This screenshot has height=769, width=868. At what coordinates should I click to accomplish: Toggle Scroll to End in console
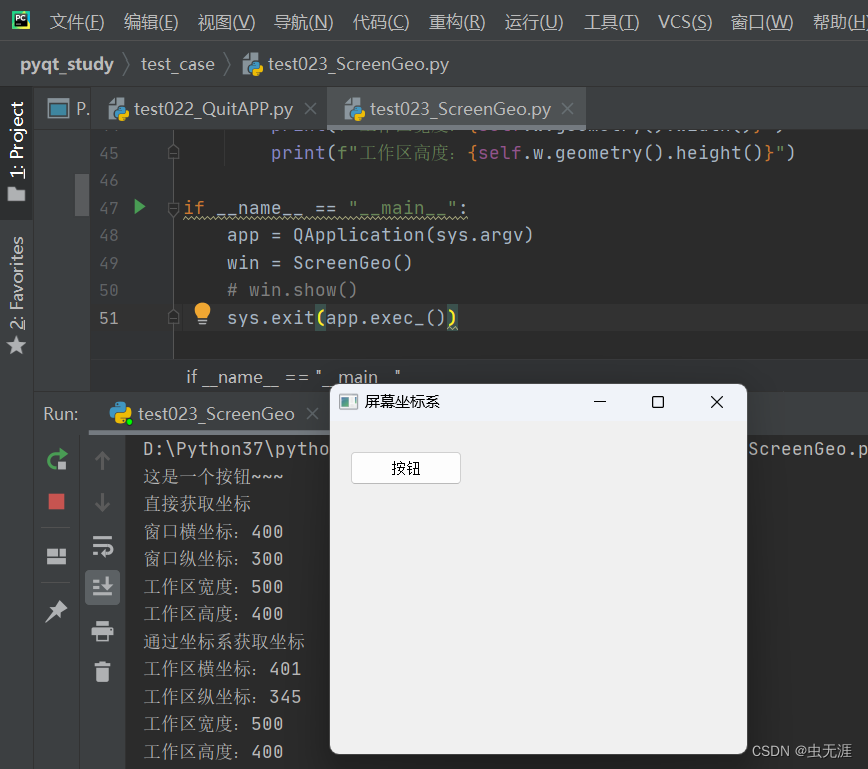tap(102, 587)
